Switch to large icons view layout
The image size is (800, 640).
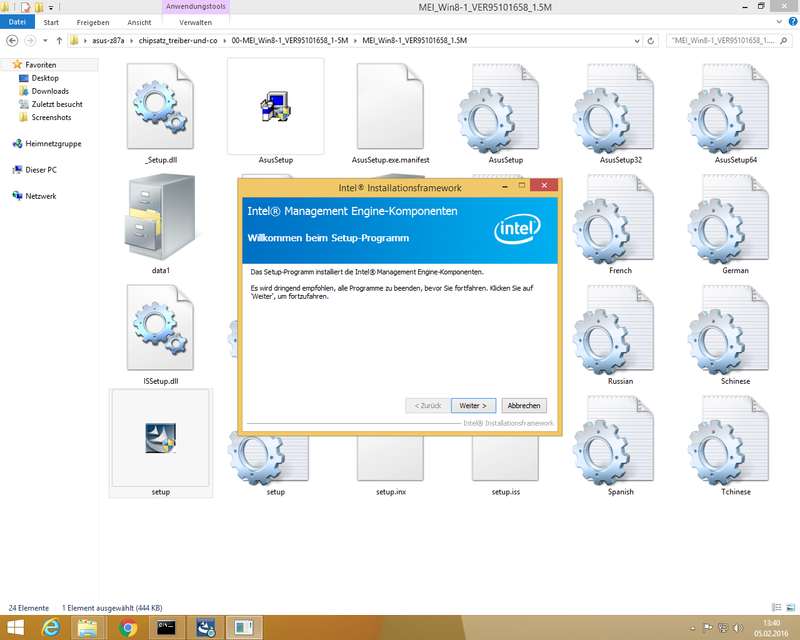pyautogui.click(x=790, y=607)
